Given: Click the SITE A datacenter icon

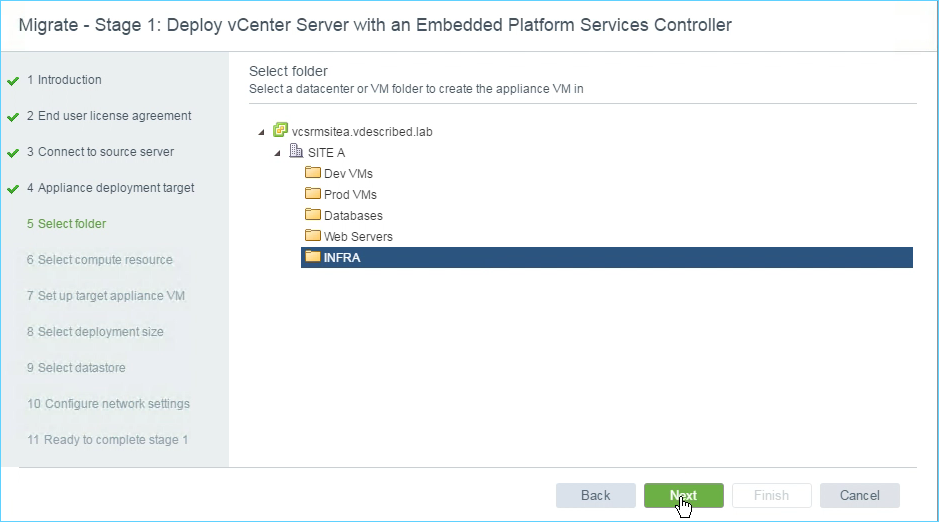Looking at the screenshot, I should [x=296, y=150].
